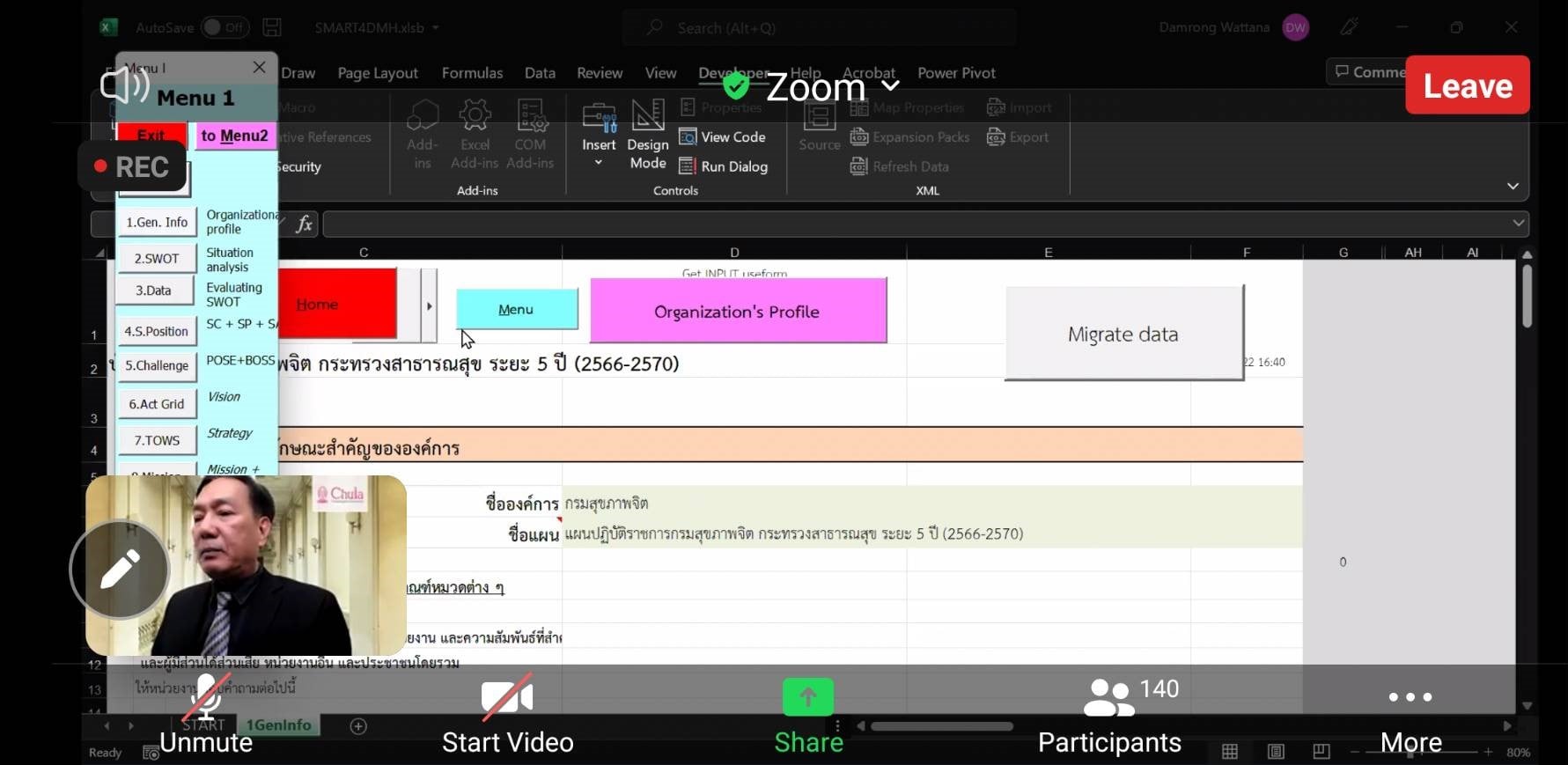
Task: Open the Review ribbon tab
Action: click(600, 73)
